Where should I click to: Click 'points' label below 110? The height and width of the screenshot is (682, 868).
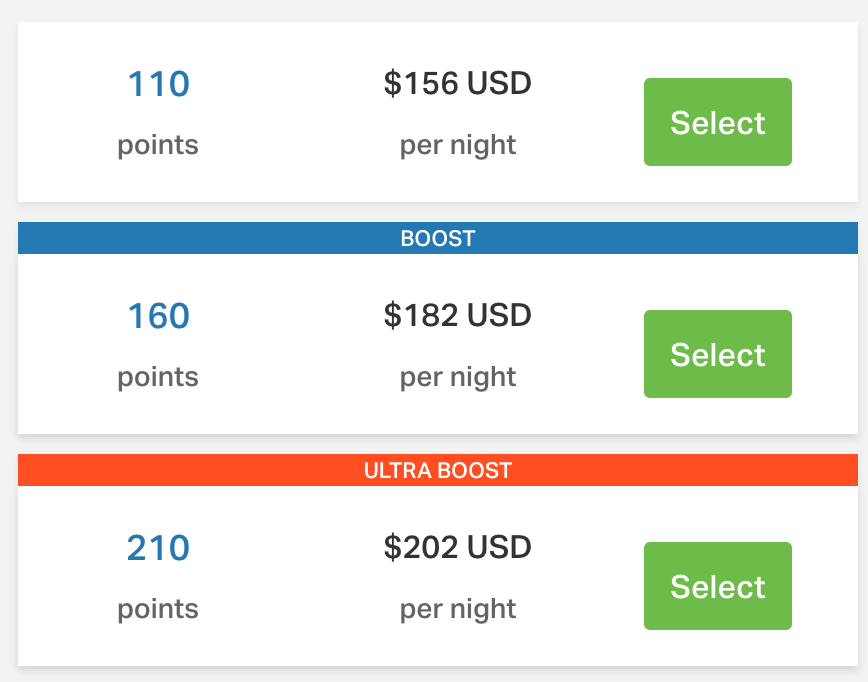coord(157,145)
